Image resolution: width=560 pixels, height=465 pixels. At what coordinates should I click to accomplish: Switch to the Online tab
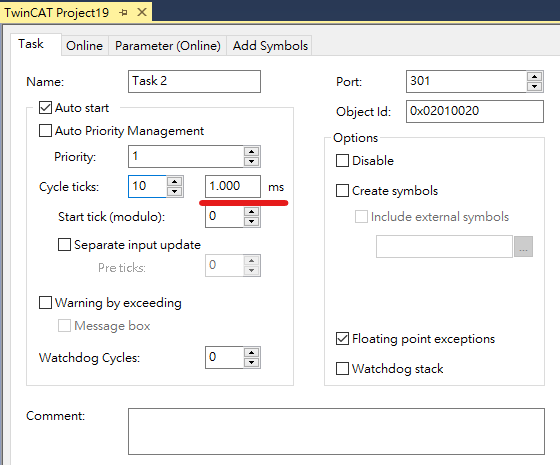pos(85,46)
